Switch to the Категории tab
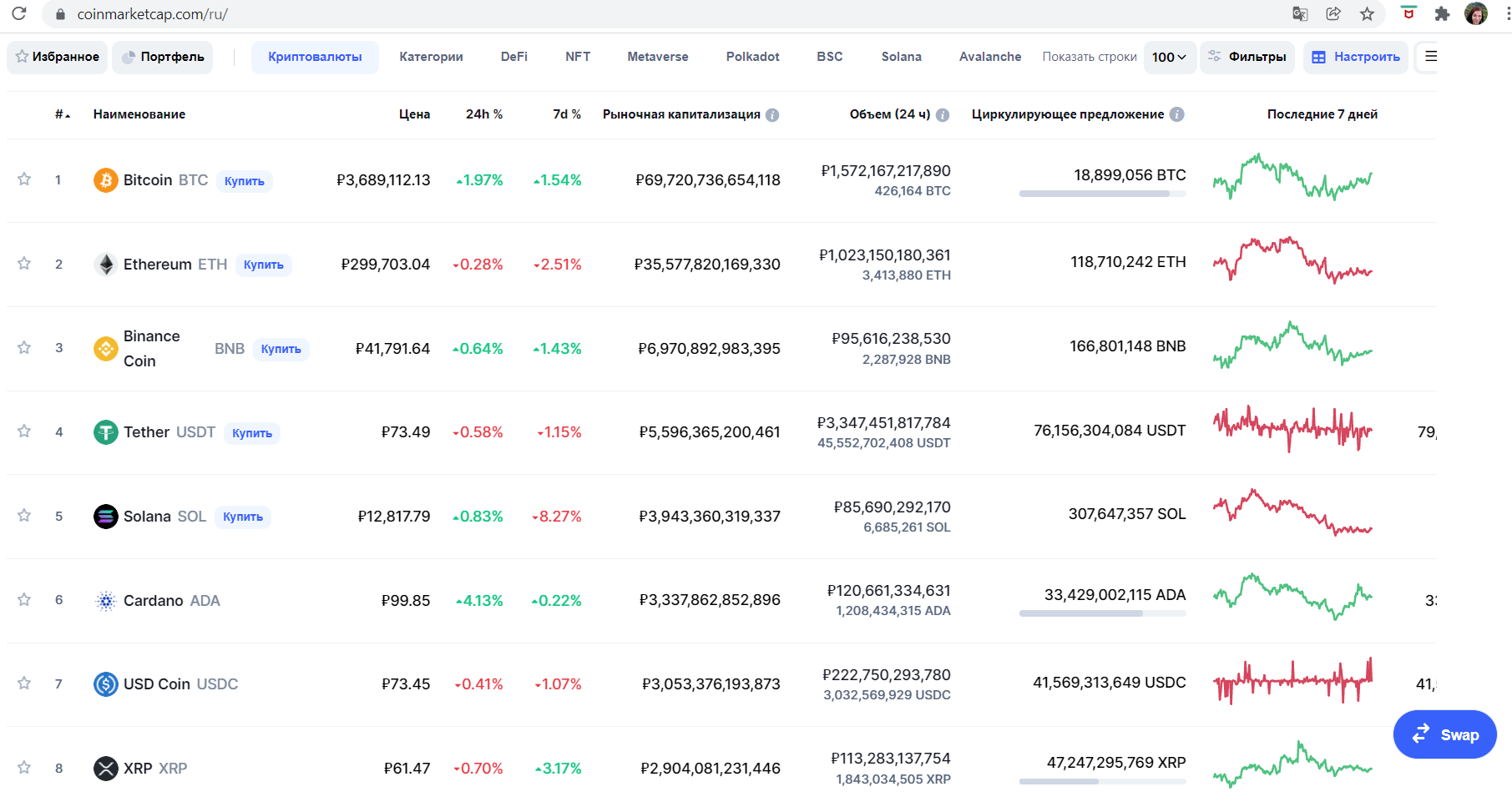This screenshot has height=807, width=1512. (x=431, y=57)
